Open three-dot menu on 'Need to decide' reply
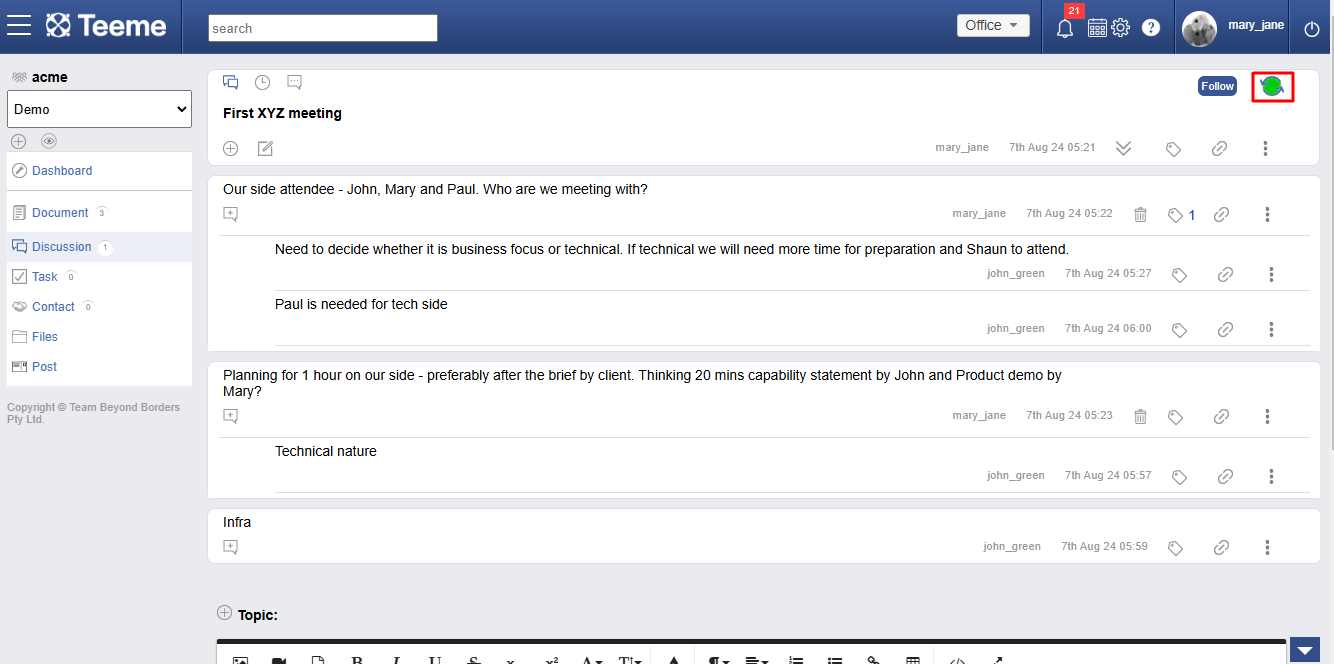The image size is (1334, 664). 1271,274
